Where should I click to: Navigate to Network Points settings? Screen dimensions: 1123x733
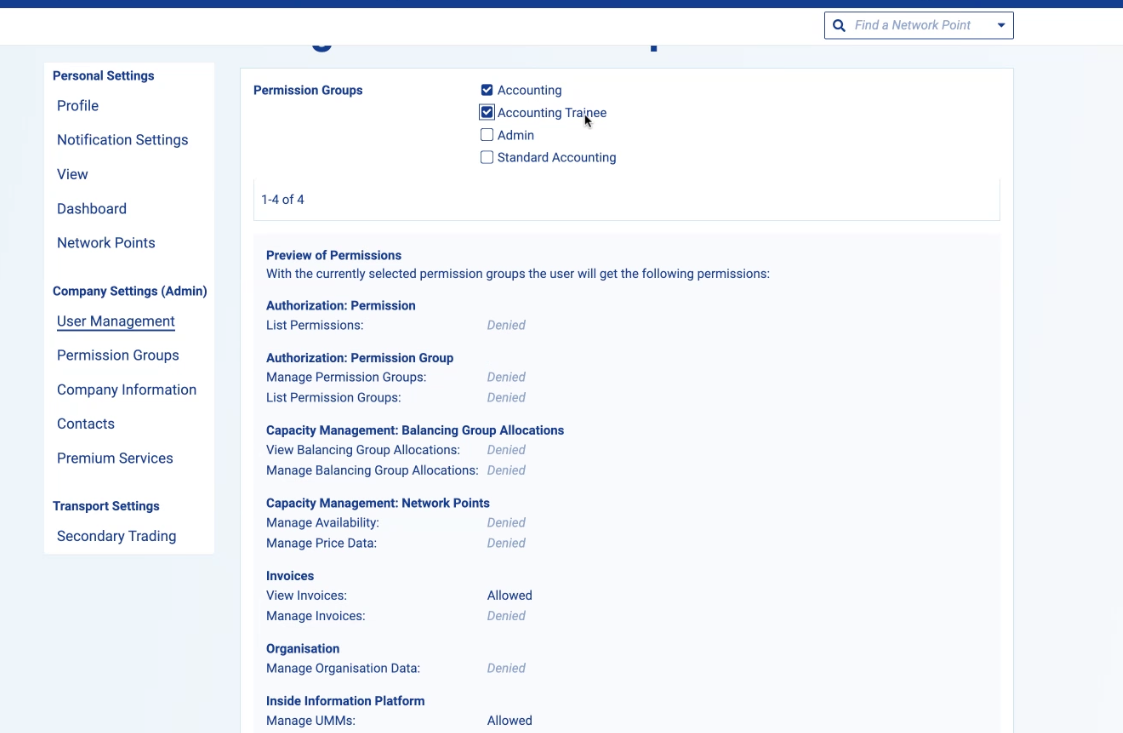tap(106, 243)
